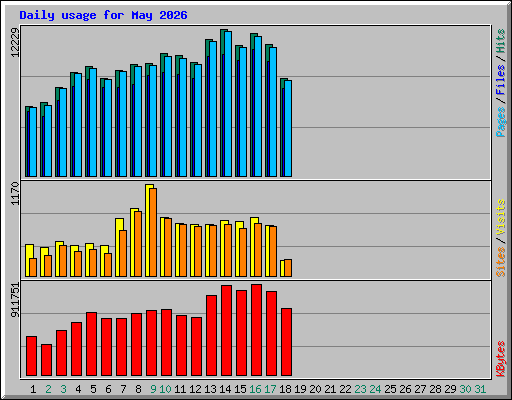
Task: Click day 28 on the x-axis
Action: click(x=435, y=389)
